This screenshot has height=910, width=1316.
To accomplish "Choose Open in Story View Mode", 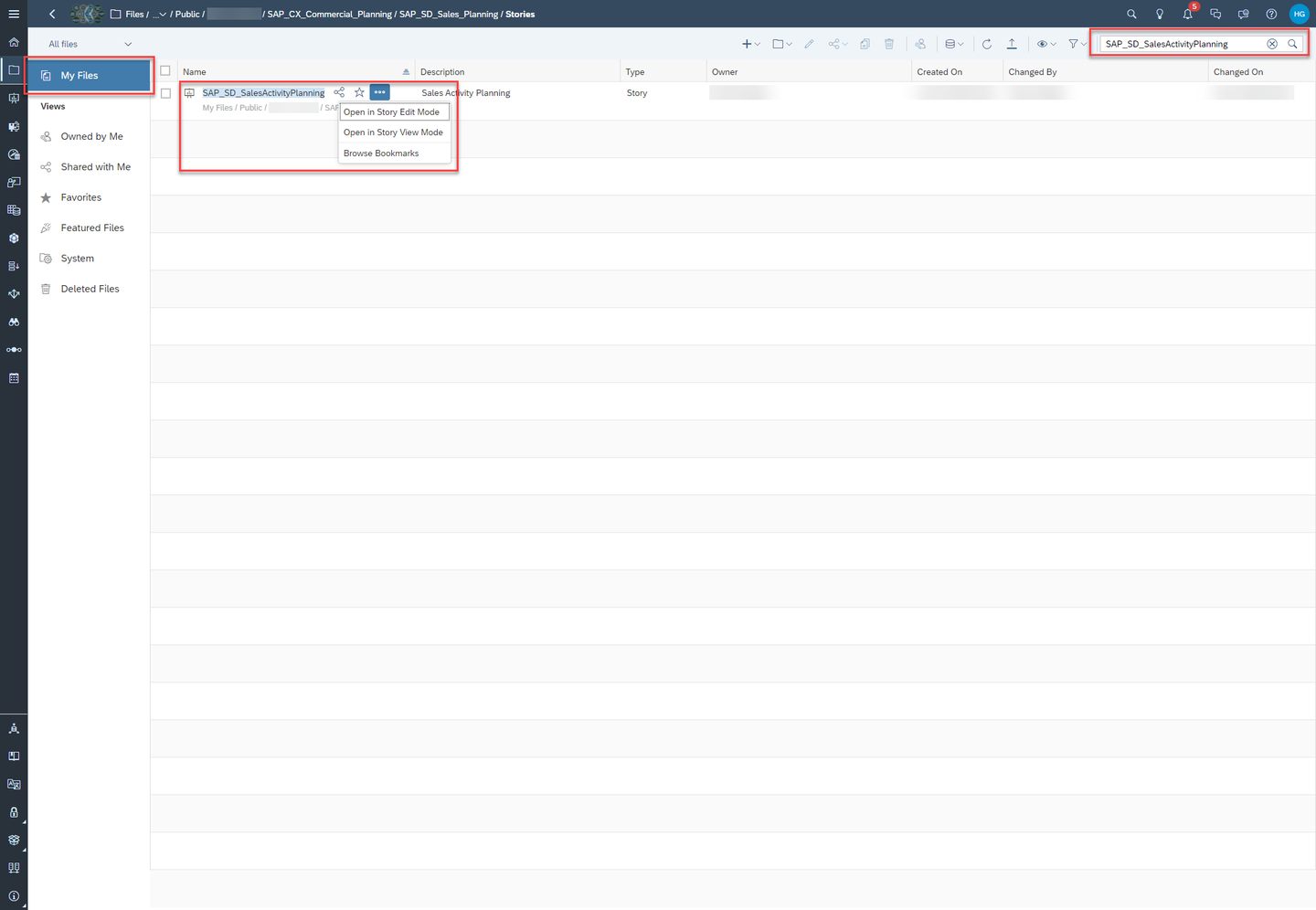I will [x=395, y=132].
